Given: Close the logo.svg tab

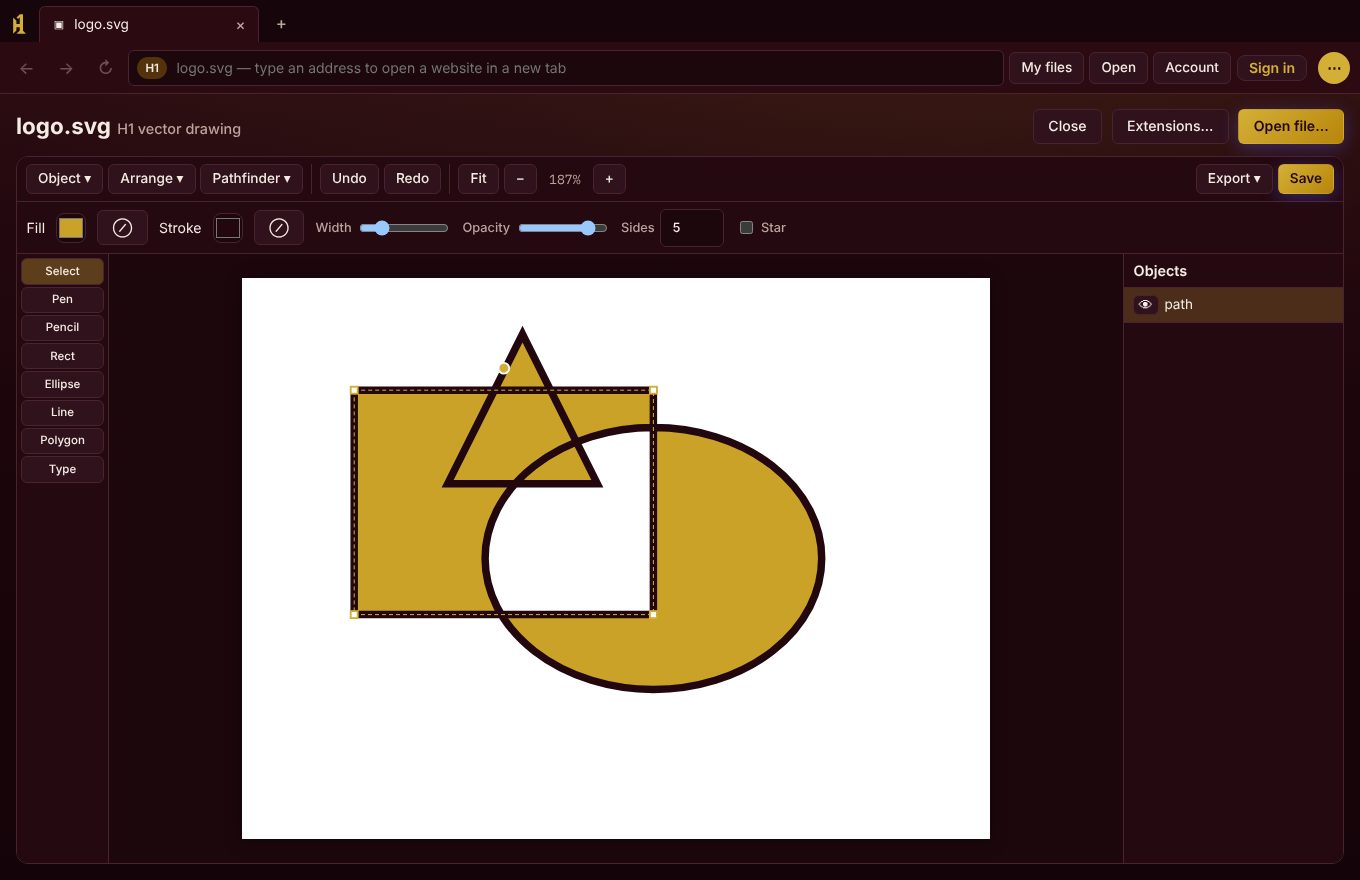Looking at the screenshot, I should tap(240, 25).
